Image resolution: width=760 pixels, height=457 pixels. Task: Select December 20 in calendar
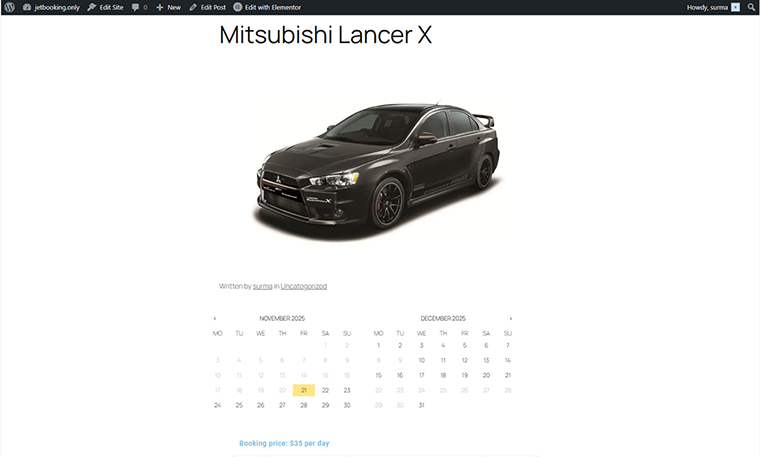pyautogui.click(x=486, y=376)
